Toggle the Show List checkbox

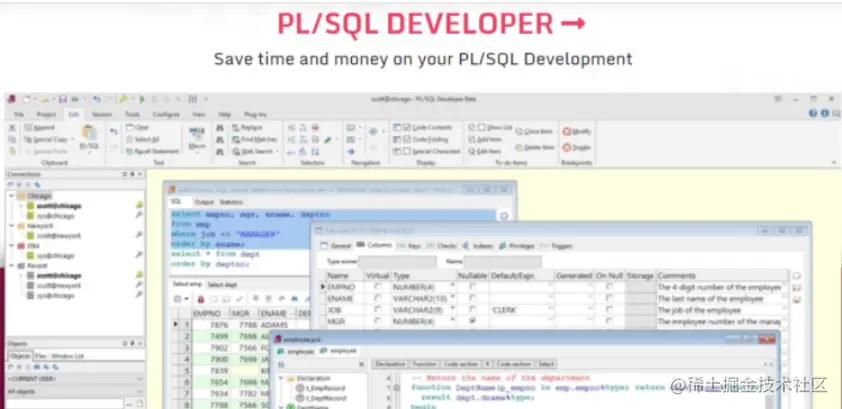[x=482, y=128]
